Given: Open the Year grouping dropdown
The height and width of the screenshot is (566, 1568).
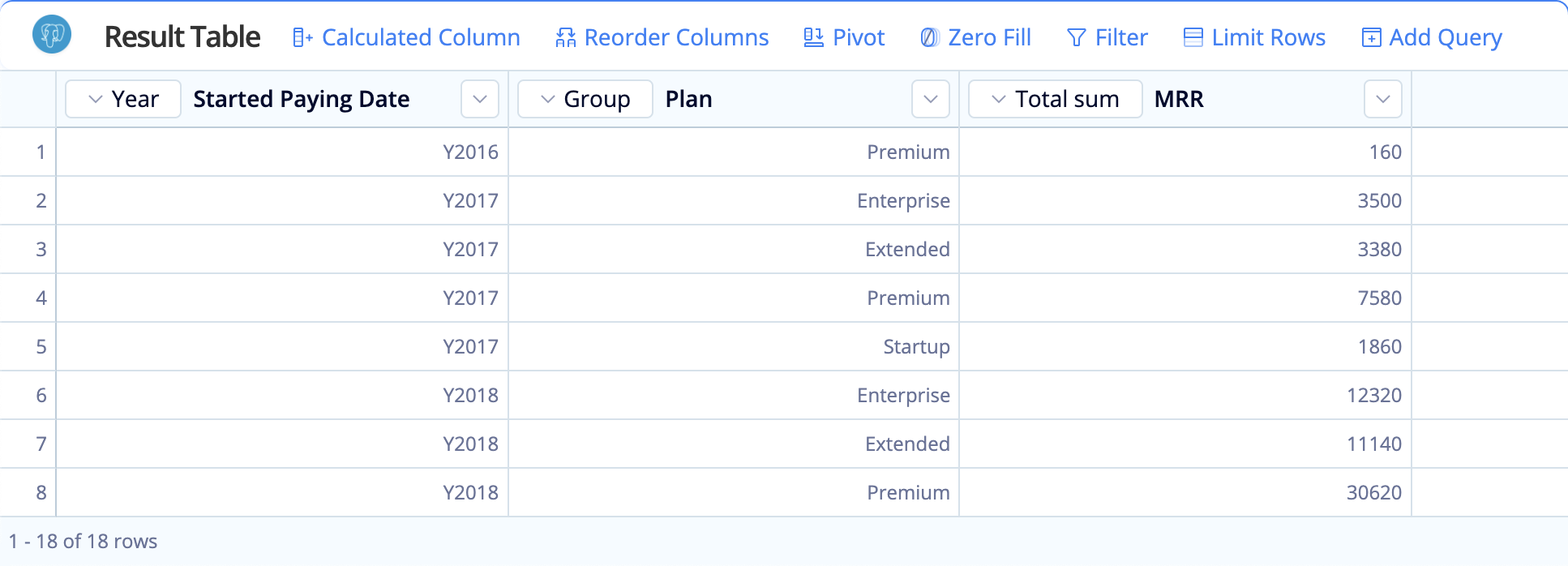Looking at the screenshot, I should pos(123,99).
